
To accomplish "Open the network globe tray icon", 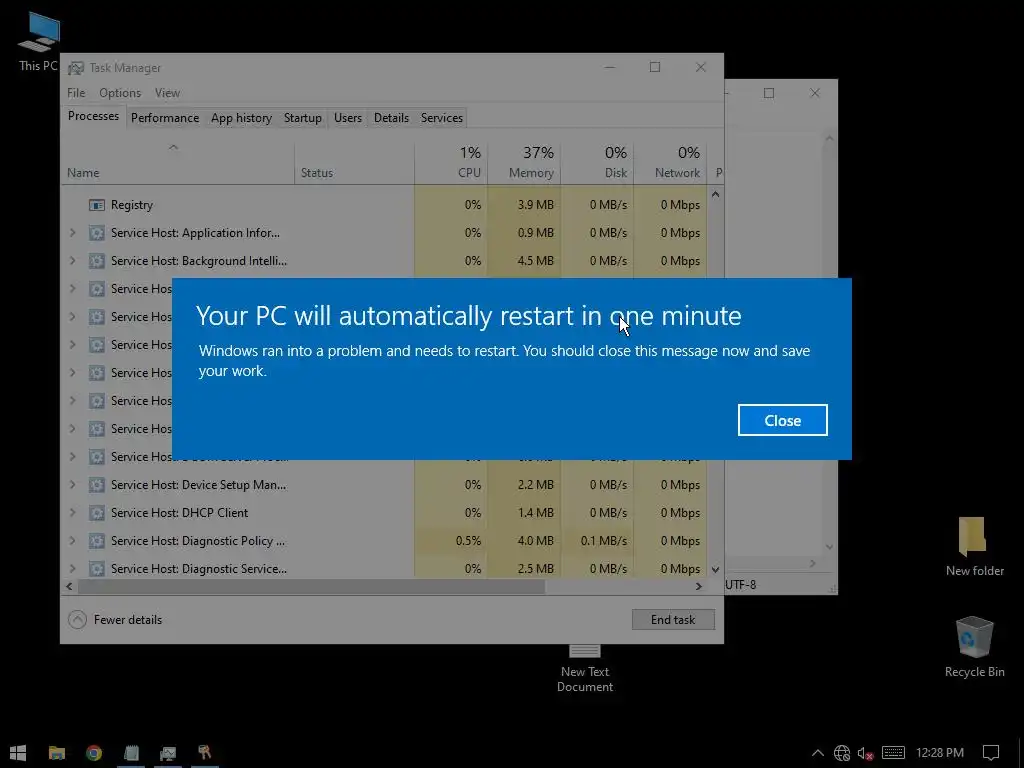I will (842, 753).
